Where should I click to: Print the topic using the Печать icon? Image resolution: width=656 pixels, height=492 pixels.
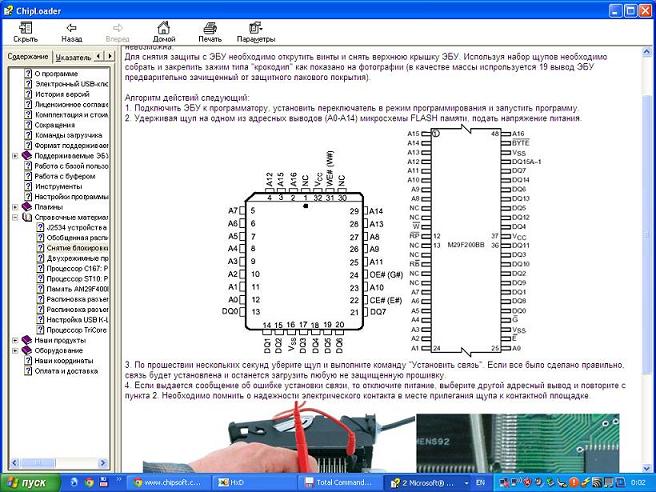click(x=210, y=30)
